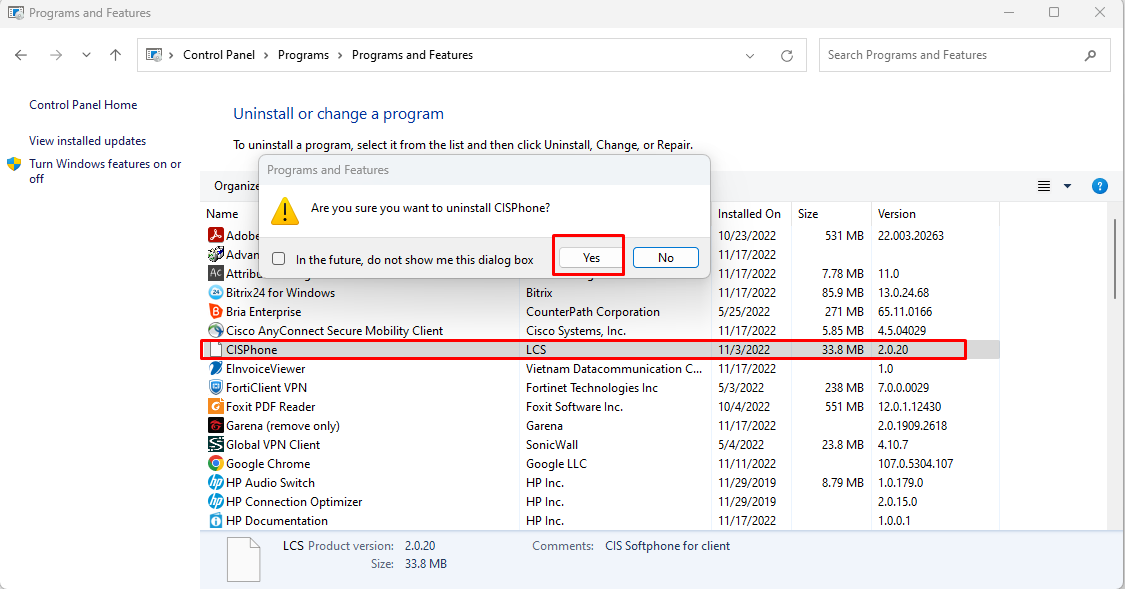Click version 107.0.5304.107

[x=915, y=464]
